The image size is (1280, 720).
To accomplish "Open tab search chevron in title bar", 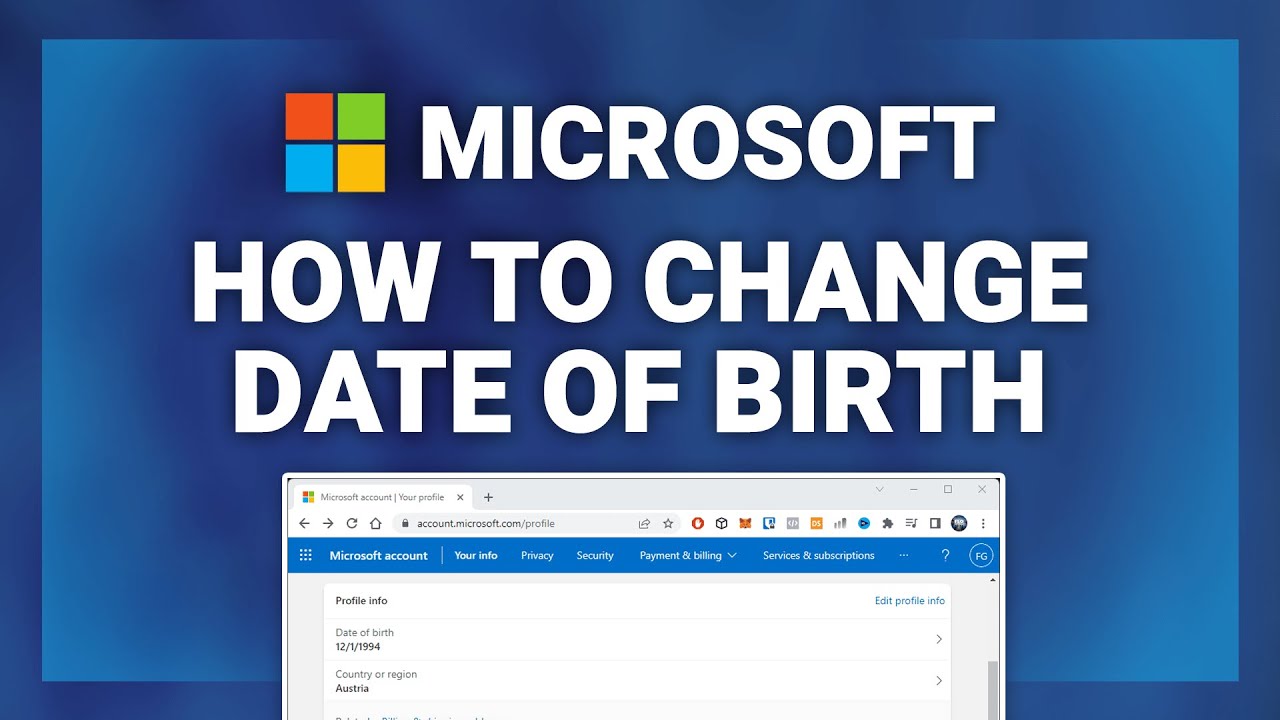I will click(x=879, y=489).
